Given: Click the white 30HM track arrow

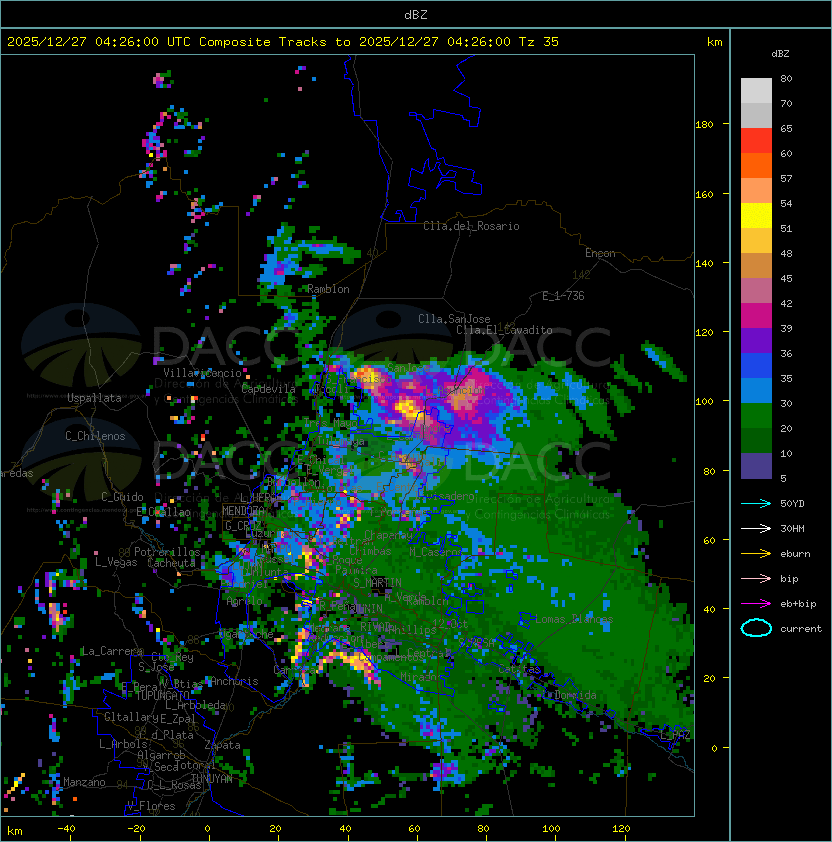Looking at the screenshot, I should [756, 528].
